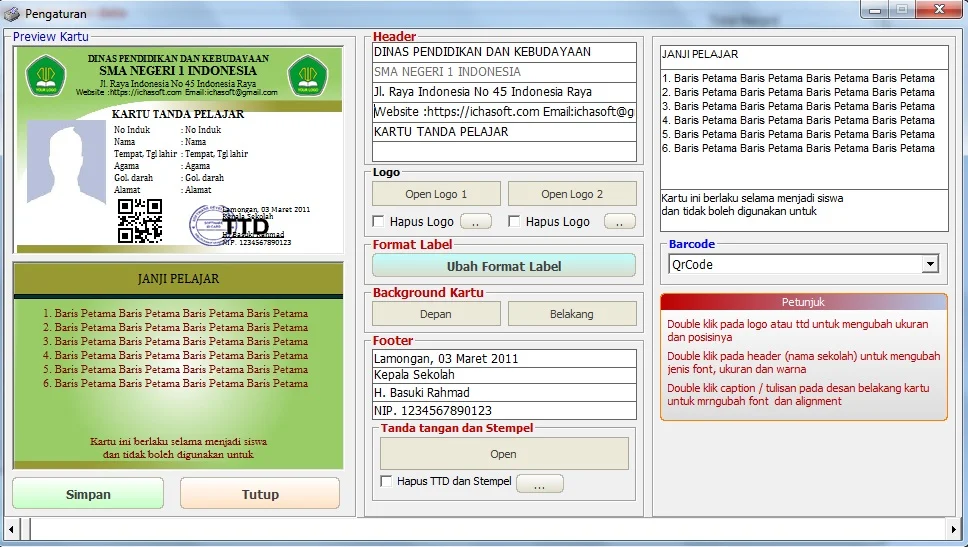
Task: Open the Barcode QrCode dropdown
Action: point(930,264)
